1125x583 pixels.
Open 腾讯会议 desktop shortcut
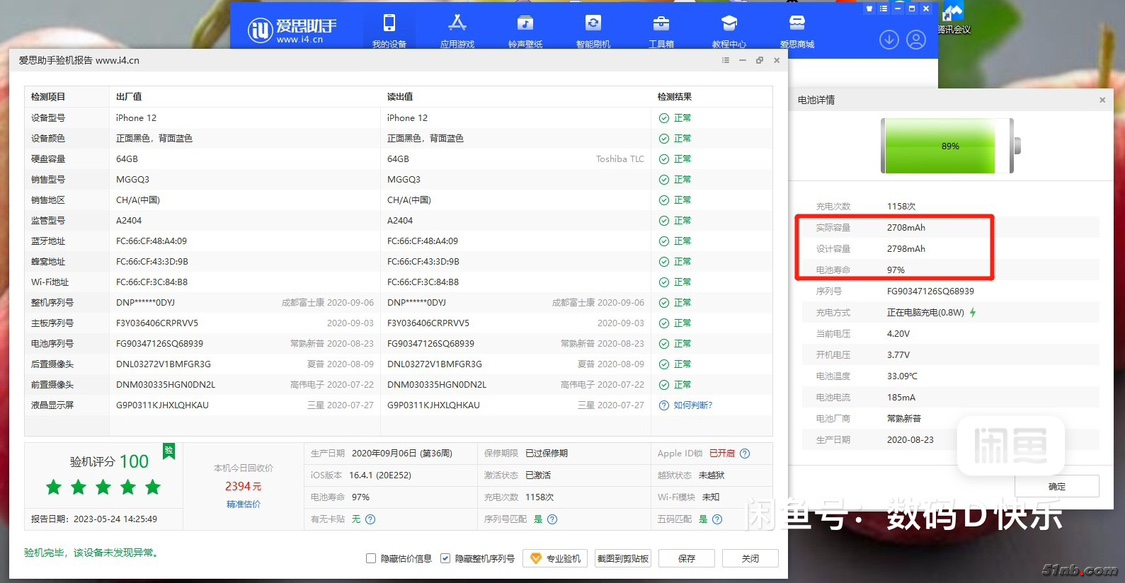(x=953, y=18)
